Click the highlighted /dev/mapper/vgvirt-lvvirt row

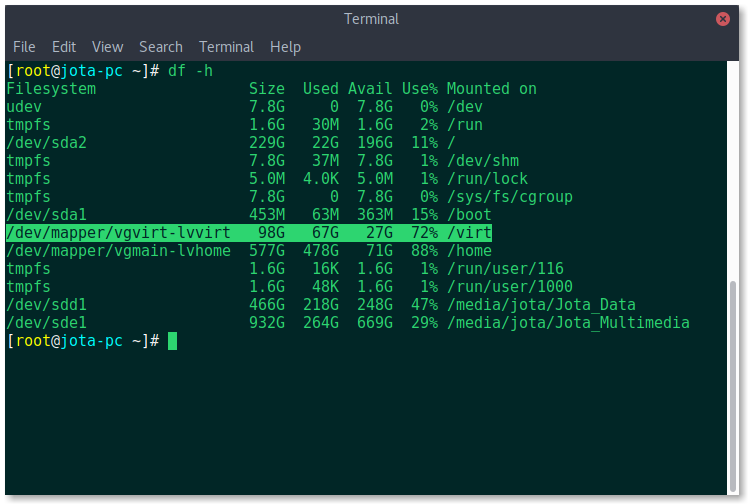[x=249, y=233]
